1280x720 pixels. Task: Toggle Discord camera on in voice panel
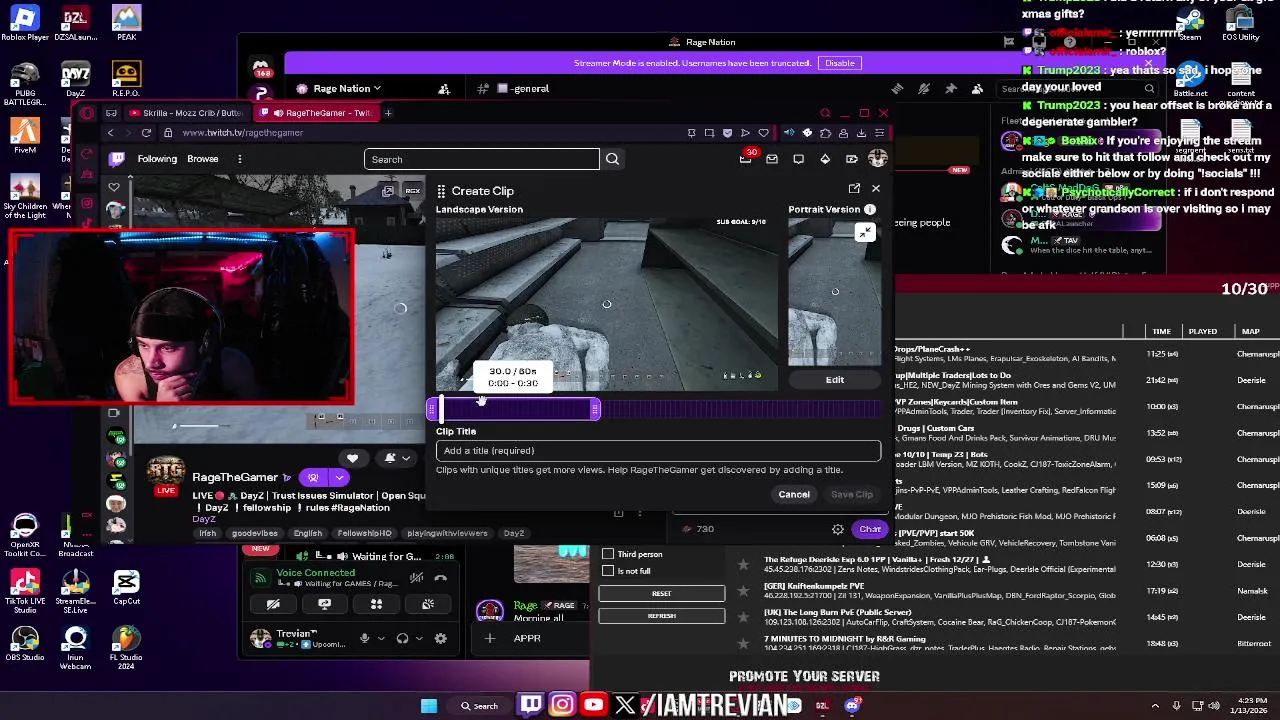(x=272, y=604)
